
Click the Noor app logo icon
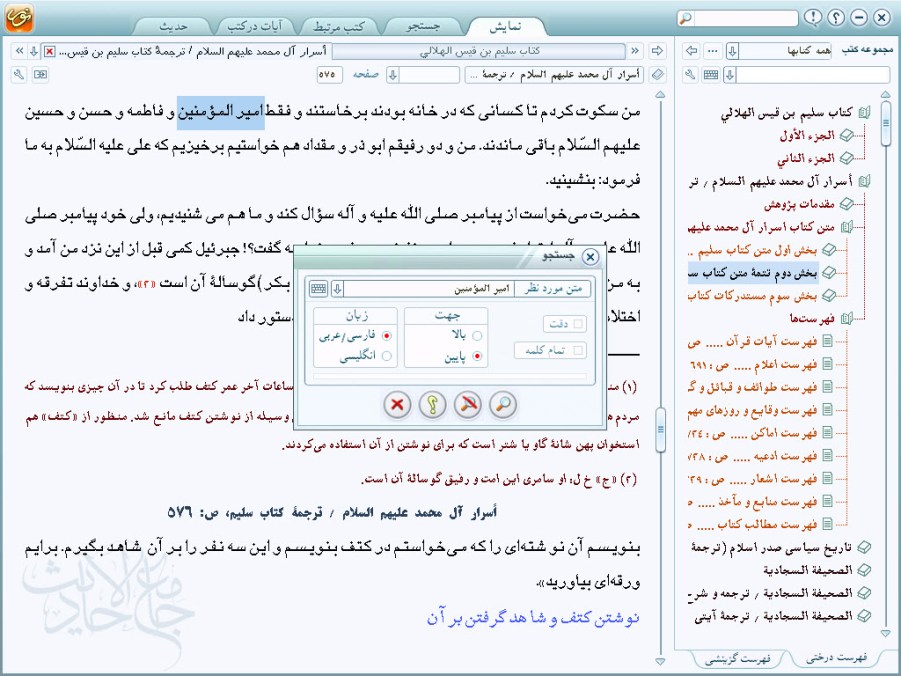(19, 17)
